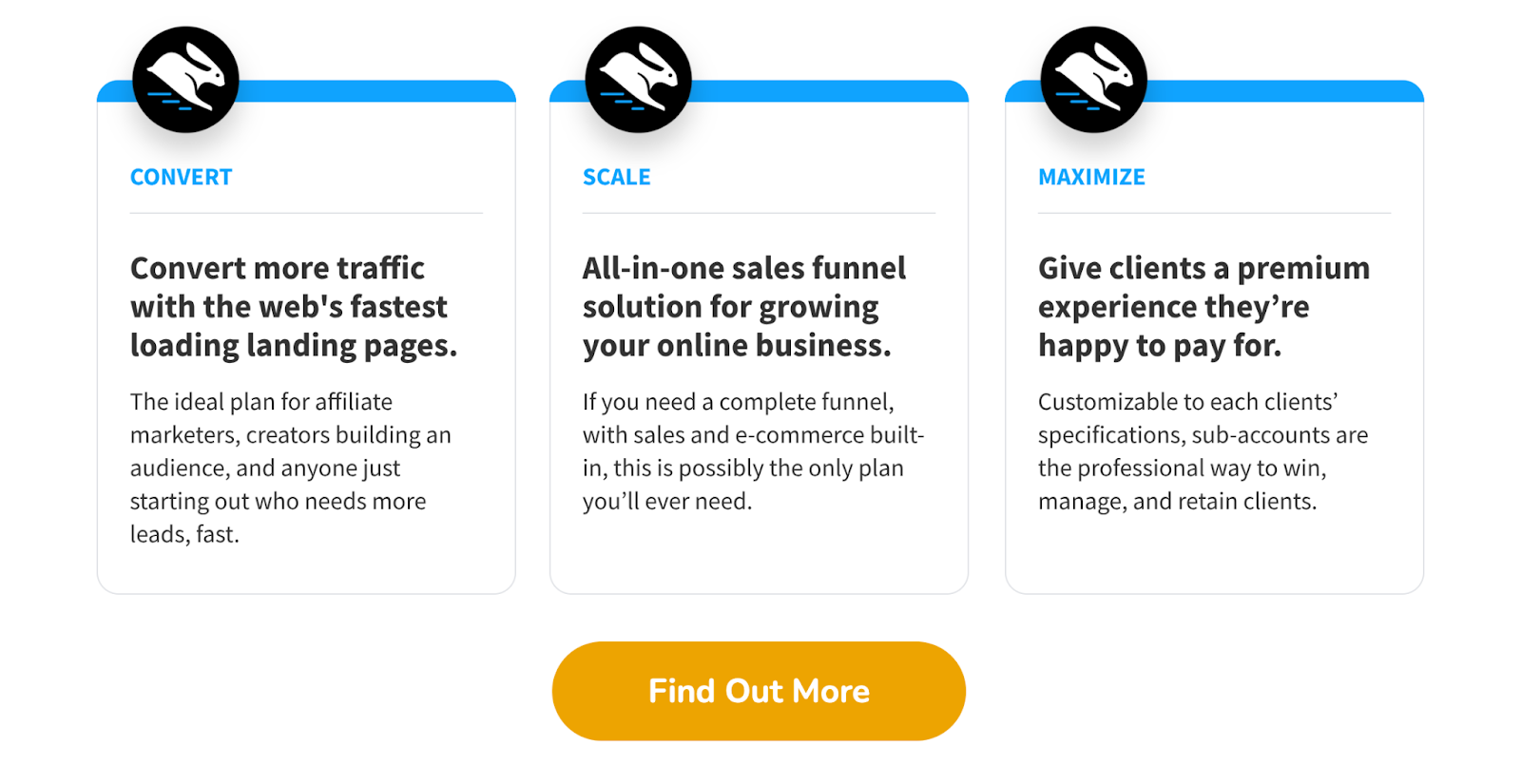The image size is (1521, 784).
Task: Select the SCALE card
Action: point(759,380)
